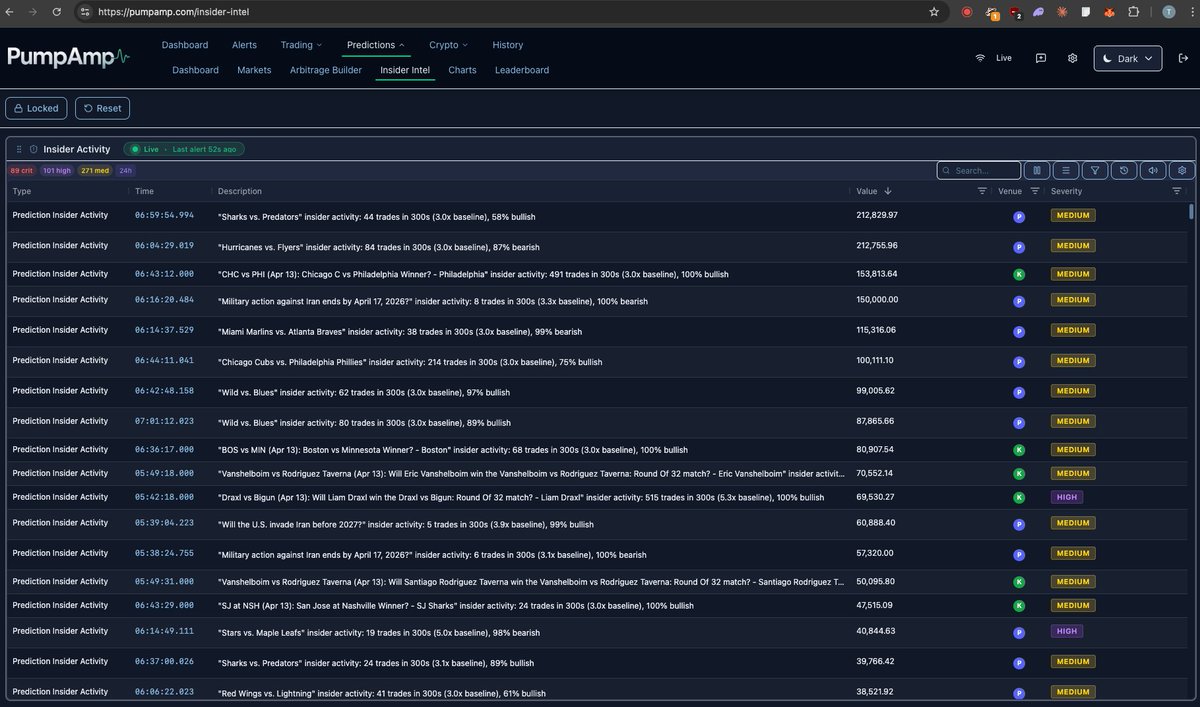
Task: Click the MetaMask fox extension icon
Action: [x=1109, y=12]
